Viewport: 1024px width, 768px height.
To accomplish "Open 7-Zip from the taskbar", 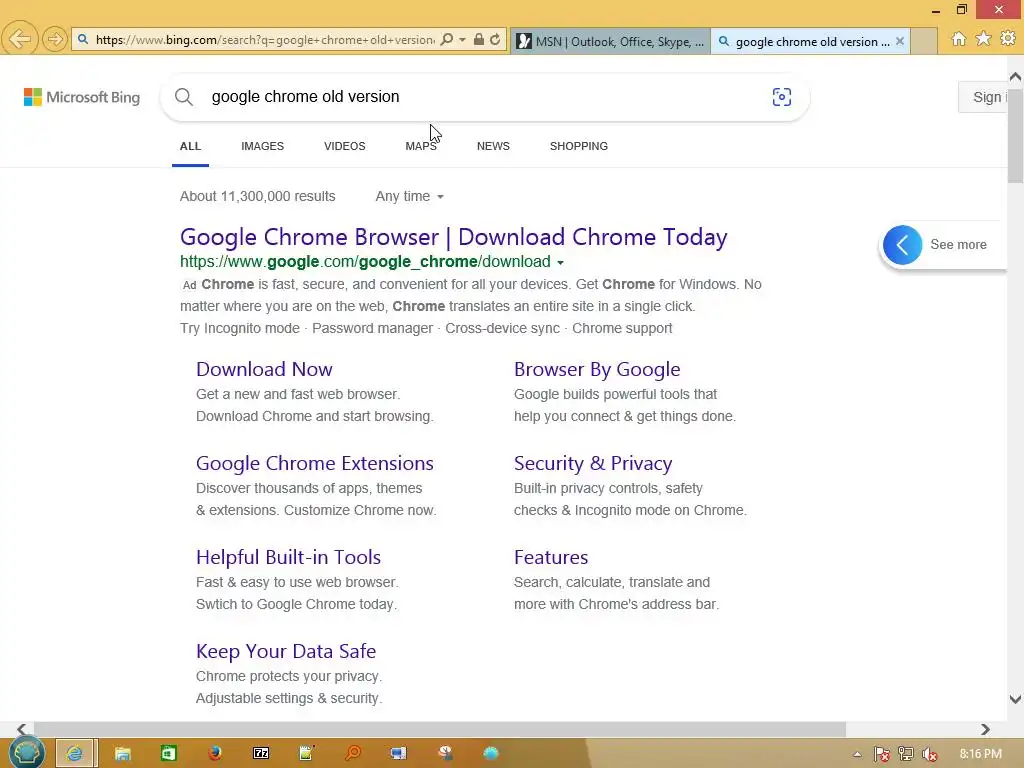I will 261,754.
